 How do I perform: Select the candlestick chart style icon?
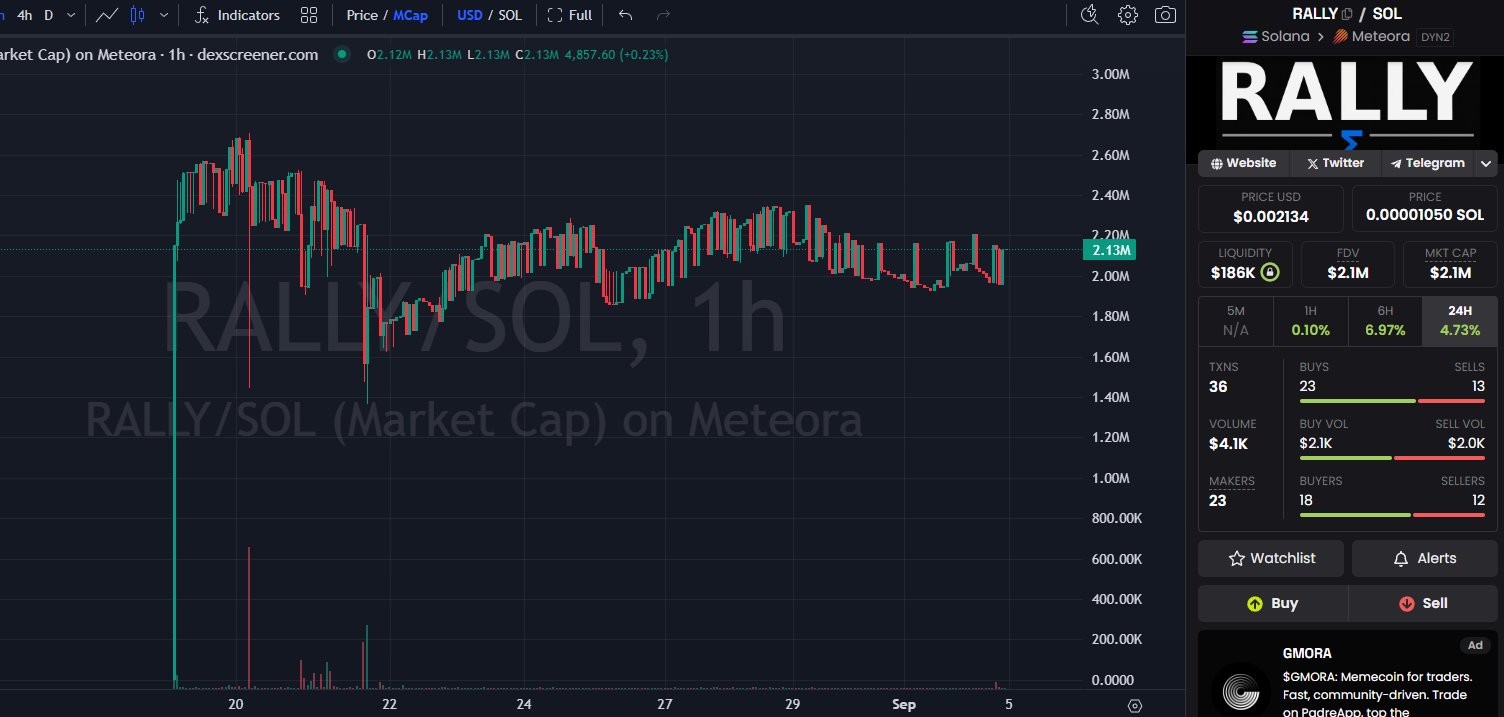pos(137,15)
